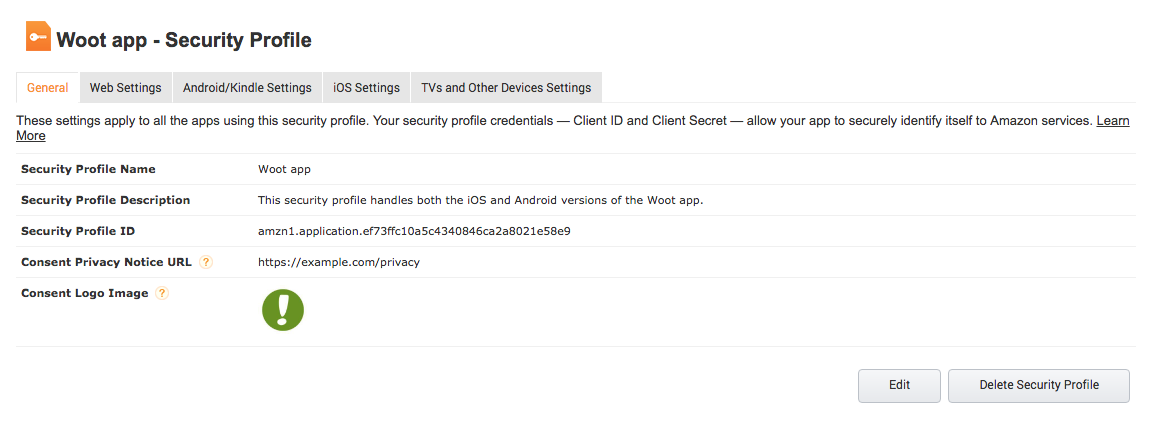Select the Android/Kindle Settings tab

(247, 88)
